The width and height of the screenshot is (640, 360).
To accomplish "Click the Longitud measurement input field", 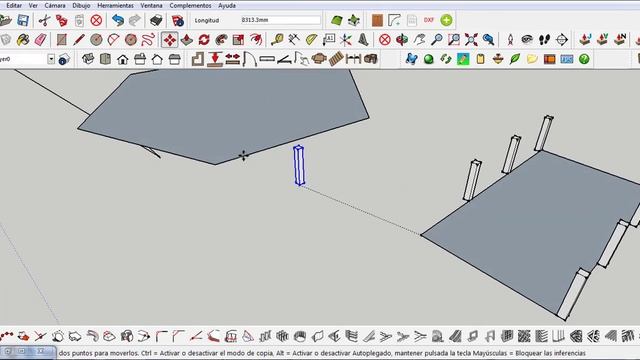I will click(281, 20).
